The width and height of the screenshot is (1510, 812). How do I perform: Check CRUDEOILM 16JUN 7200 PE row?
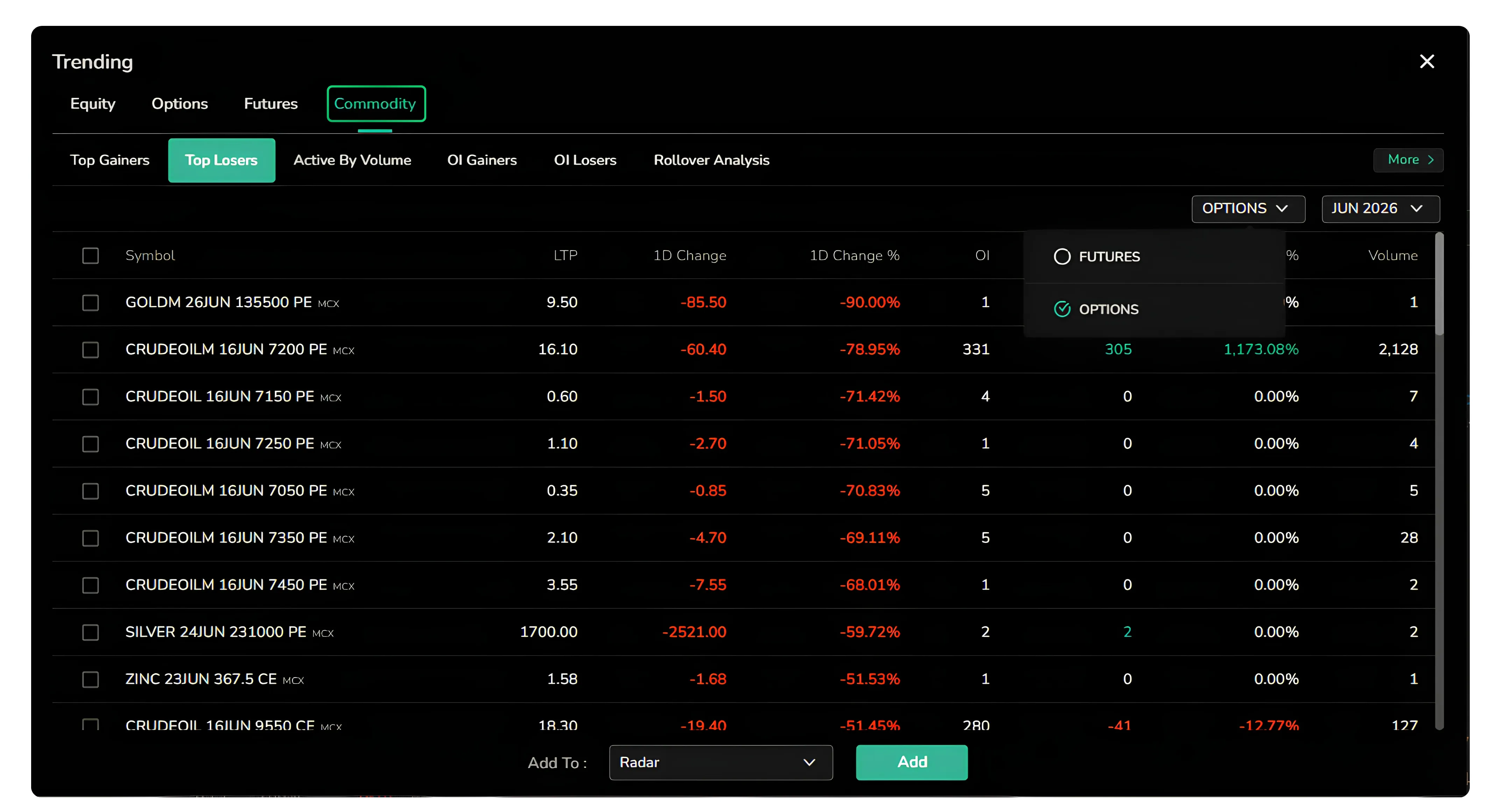(90, 350)
